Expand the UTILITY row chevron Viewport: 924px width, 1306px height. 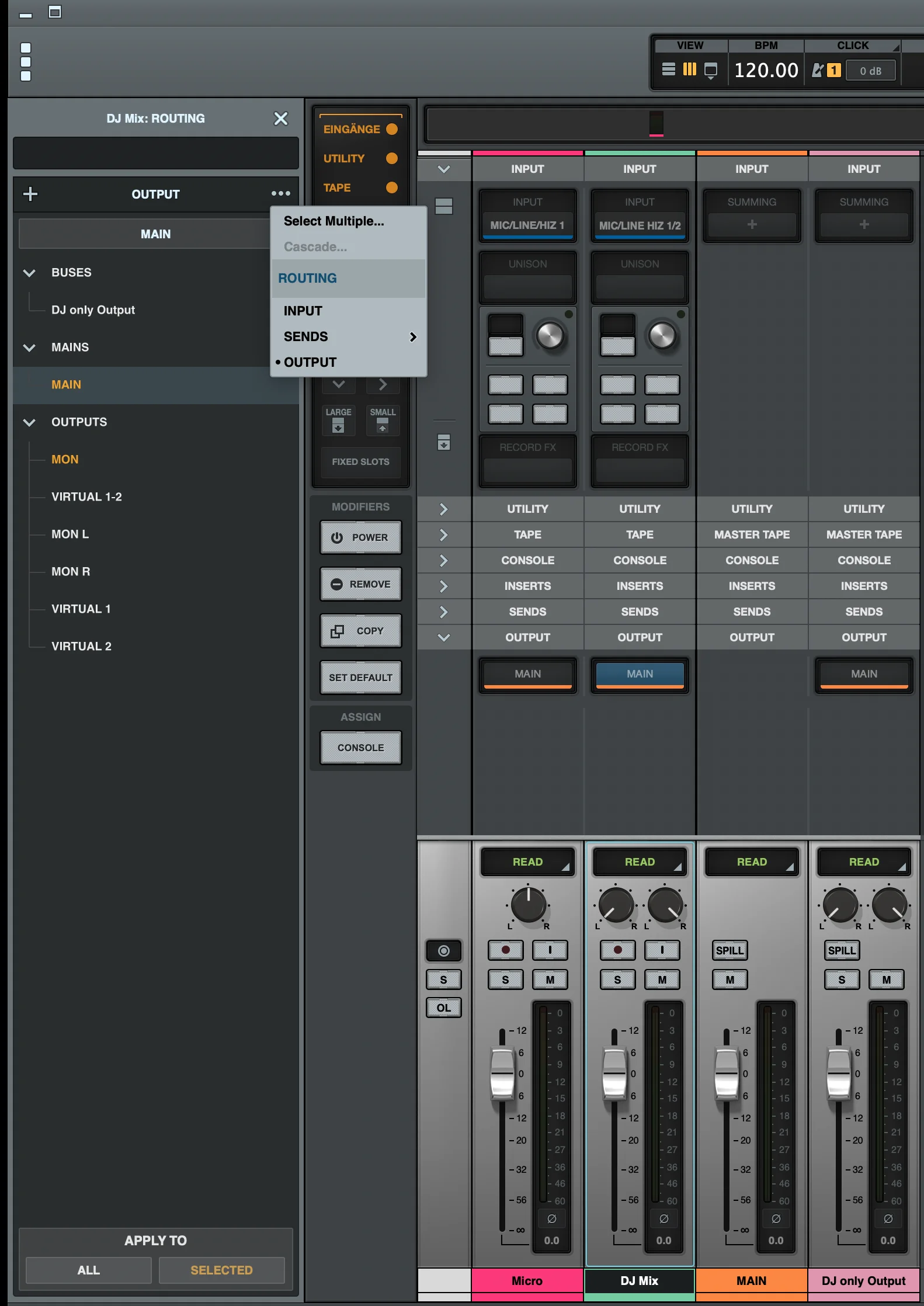(444, 509)
